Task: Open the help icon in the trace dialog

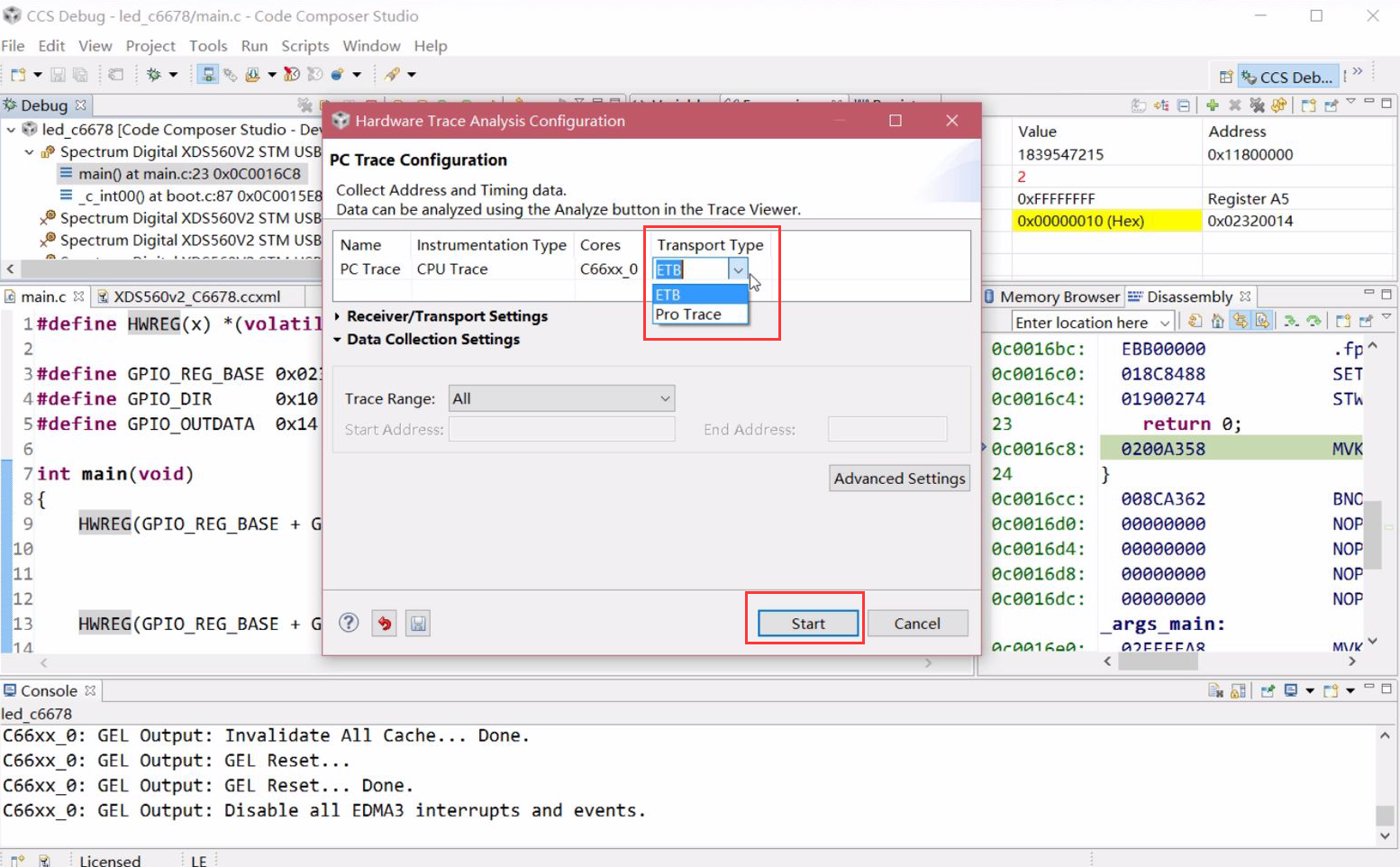Action: 348,622
